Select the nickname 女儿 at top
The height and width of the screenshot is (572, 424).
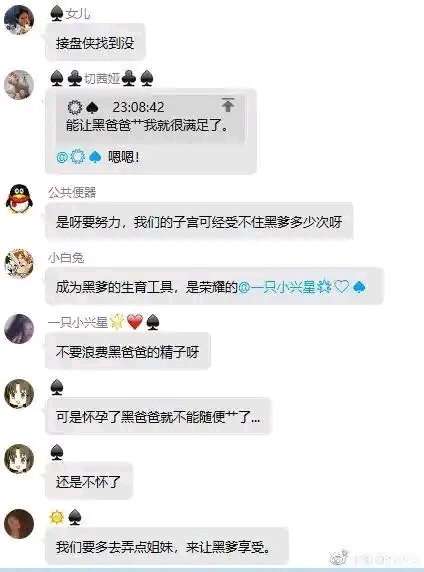(78, 14)
